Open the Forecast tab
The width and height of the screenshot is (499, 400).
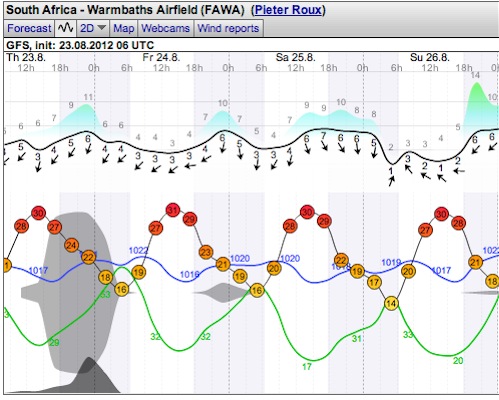(29, 28)
